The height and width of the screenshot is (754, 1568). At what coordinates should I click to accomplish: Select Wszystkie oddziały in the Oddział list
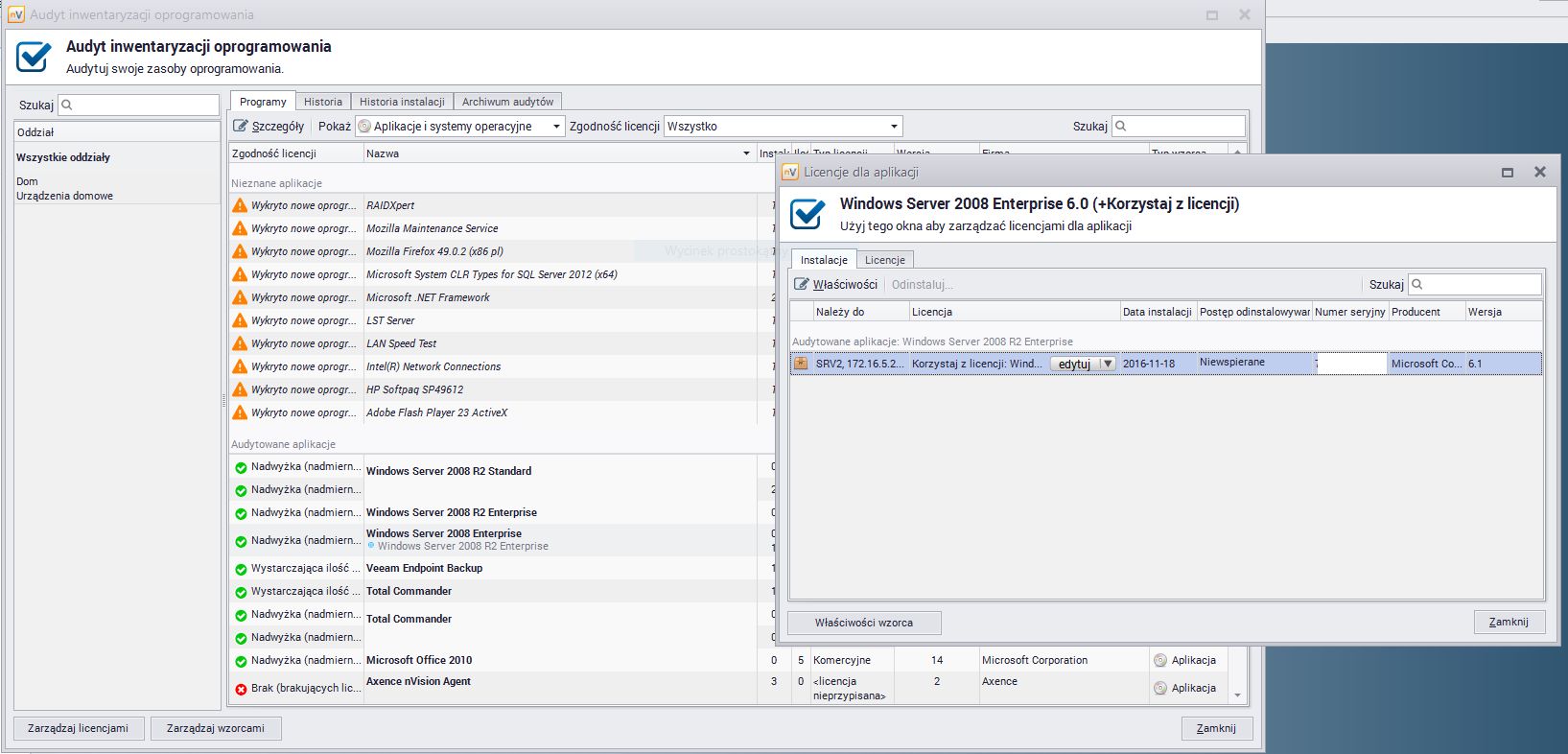(63, 157)
